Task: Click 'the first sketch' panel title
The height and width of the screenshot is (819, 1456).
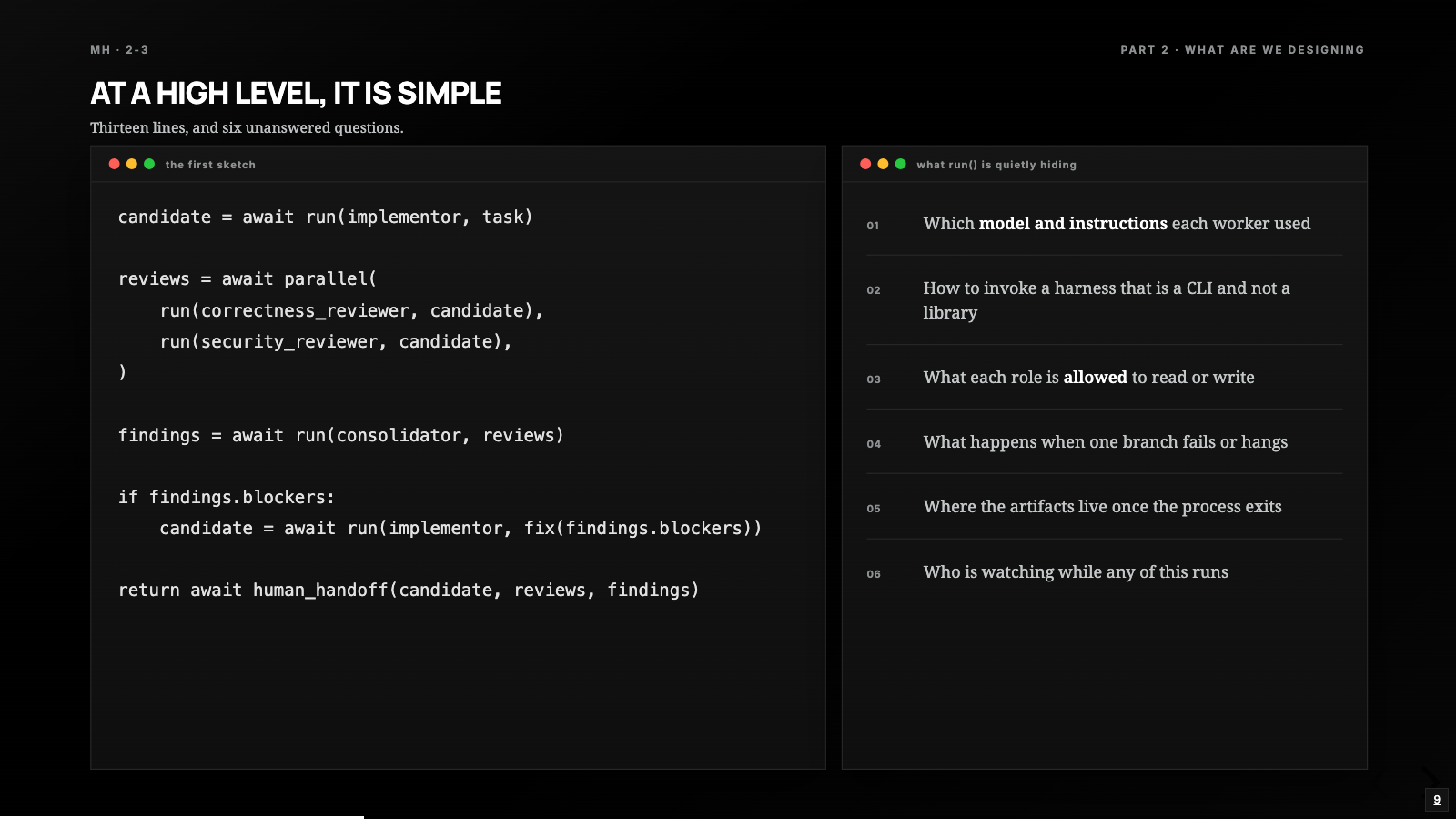Action: click(210, 165)
